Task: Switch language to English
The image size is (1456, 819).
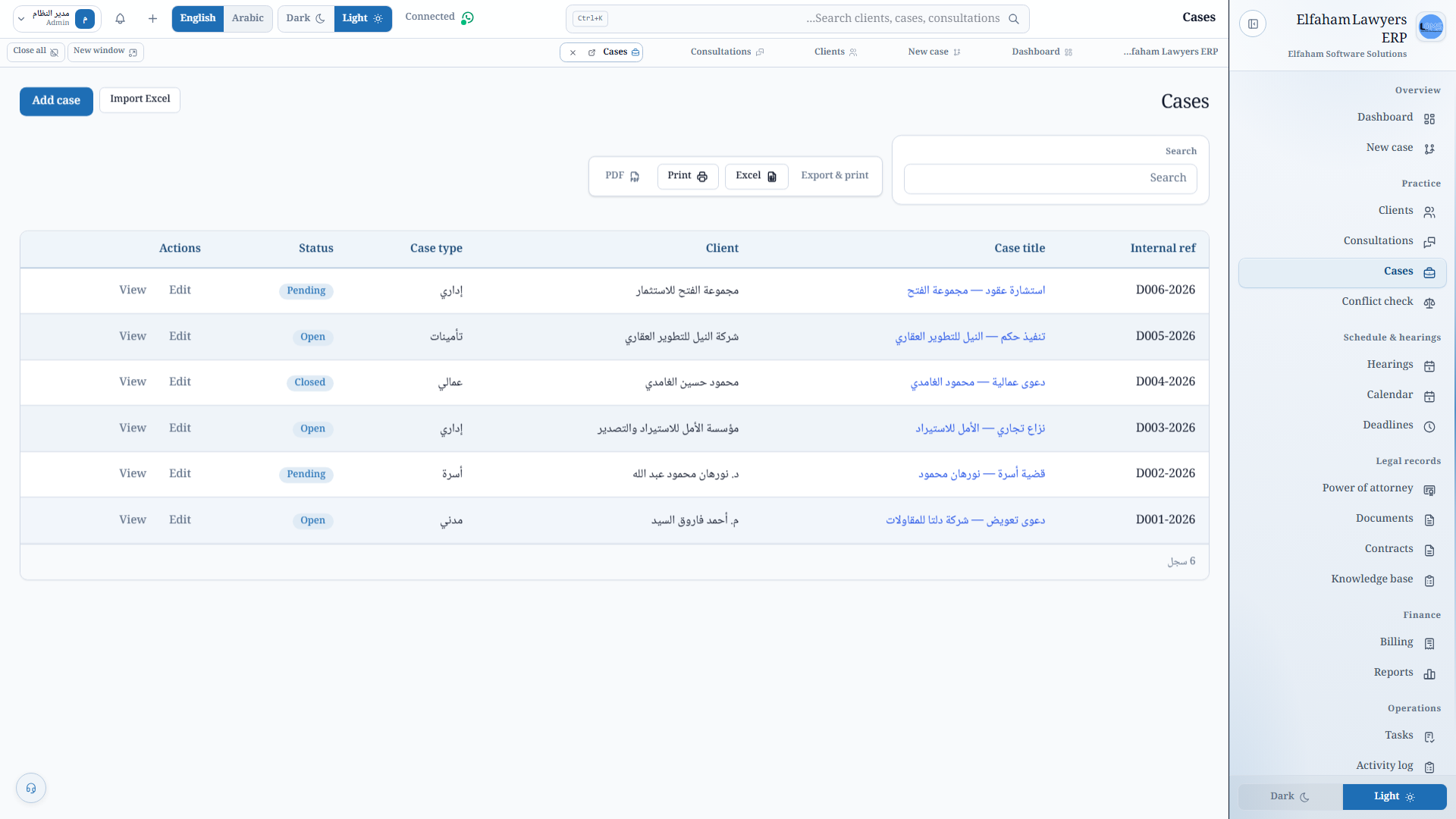Action: [x=198, y=19]
